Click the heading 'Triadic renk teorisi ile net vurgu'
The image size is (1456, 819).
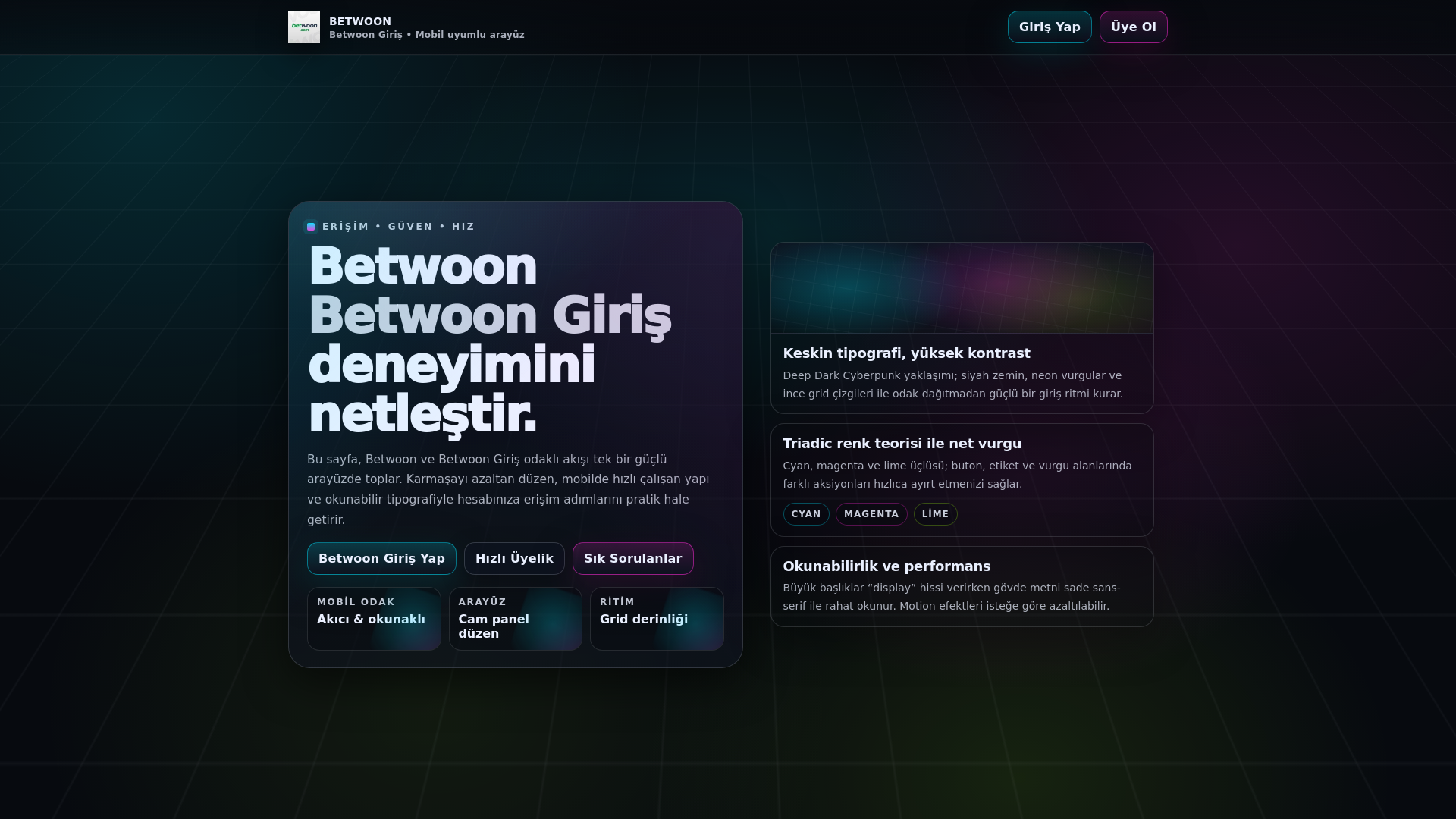(902, 444)
